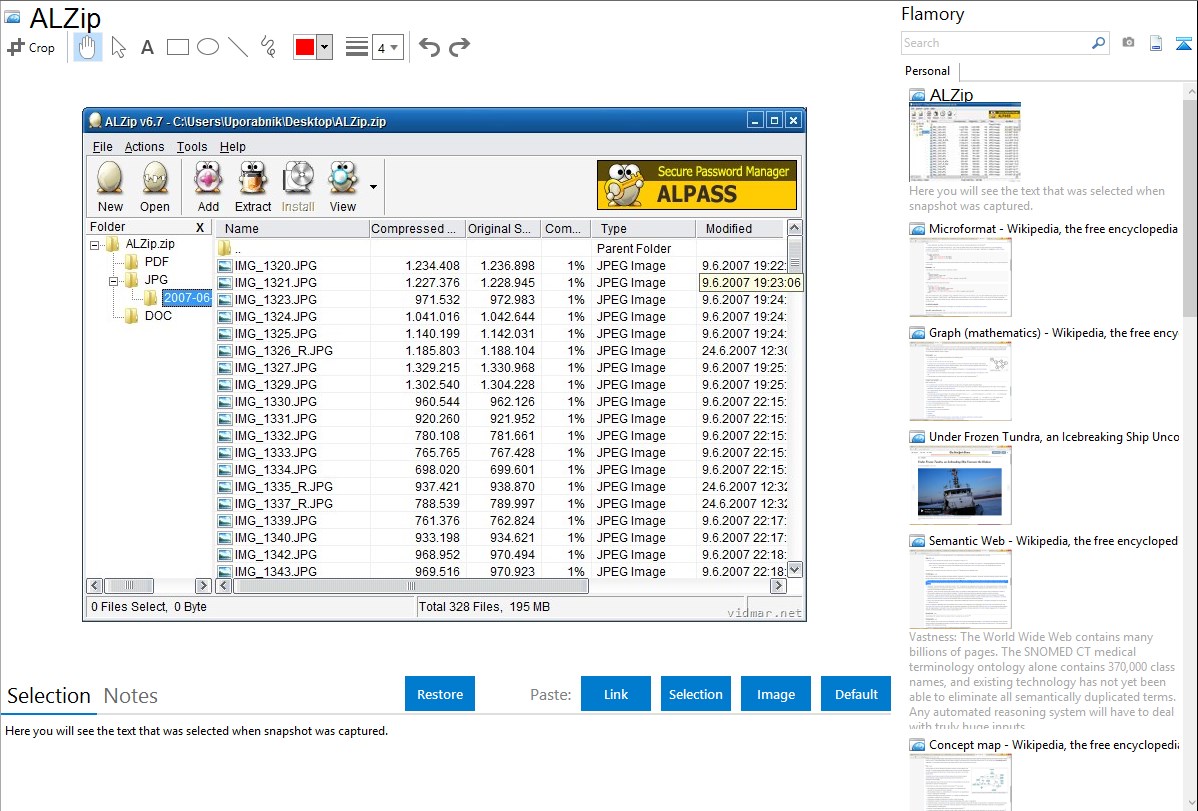Pick the red annotation color swatch
Screen dimensions: 1198x811
(x=305, y=47)
